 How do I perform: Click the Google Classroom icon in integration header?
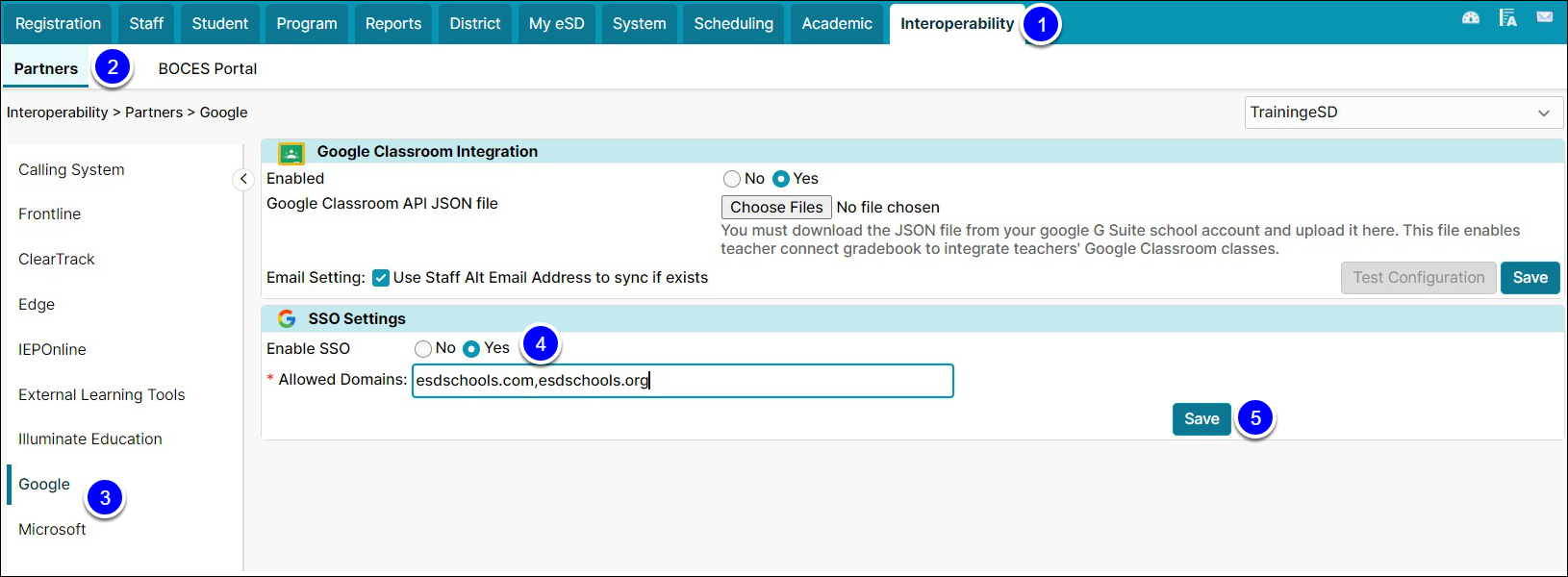click(x=291, y=153)
